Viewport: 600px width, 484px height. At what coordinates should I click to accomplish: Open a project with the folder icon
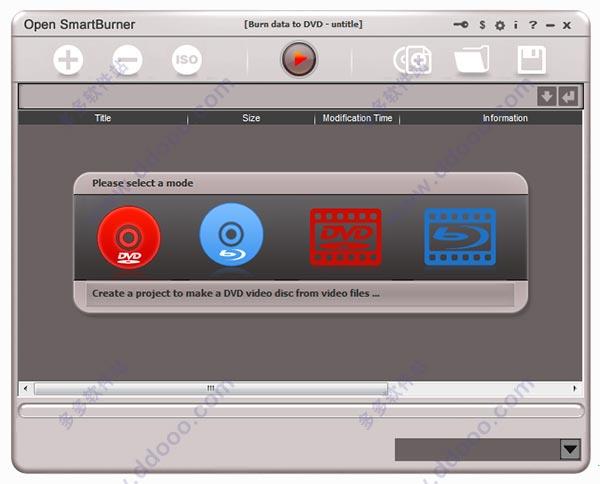(x=472, y=59)
